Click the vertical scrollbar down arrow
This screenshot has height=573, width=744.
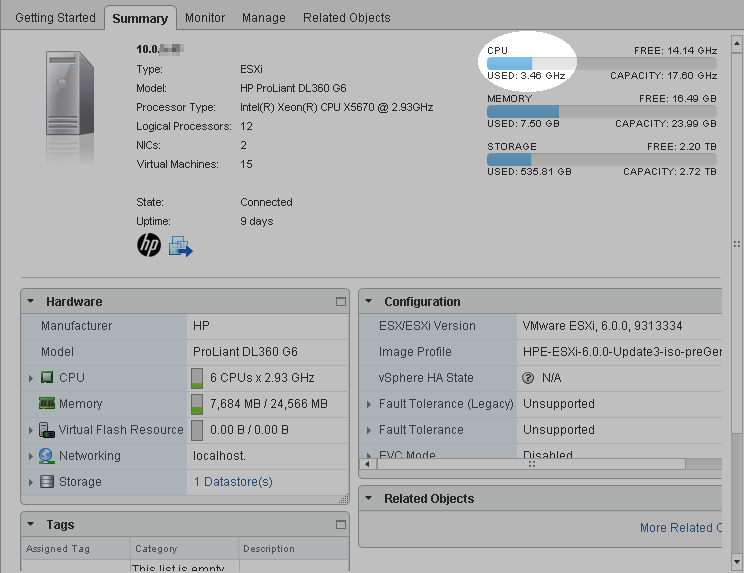coord(736,563)
